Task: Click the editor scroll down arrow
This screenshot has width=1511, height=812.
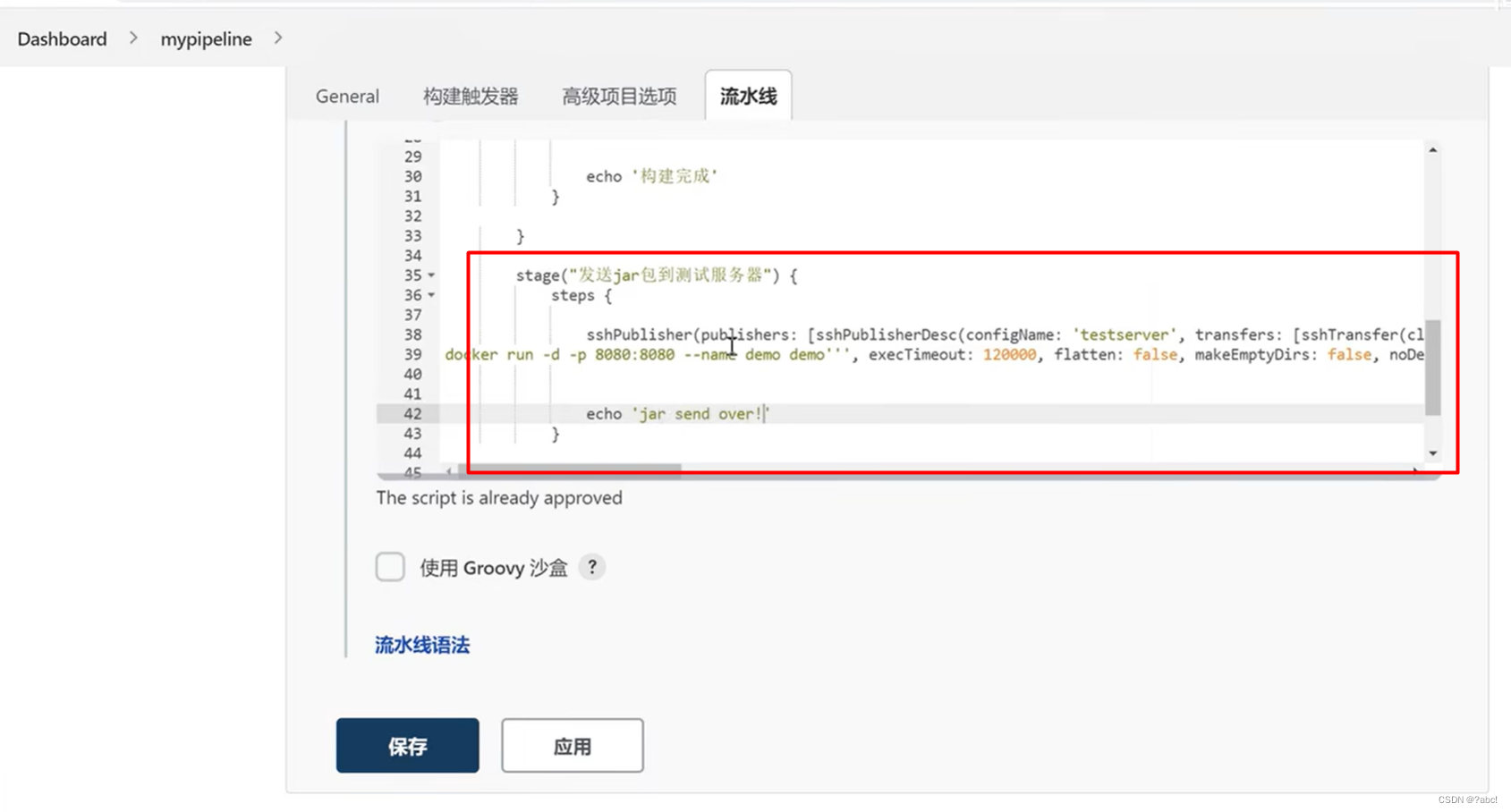Action: (x=1432, y=453)
